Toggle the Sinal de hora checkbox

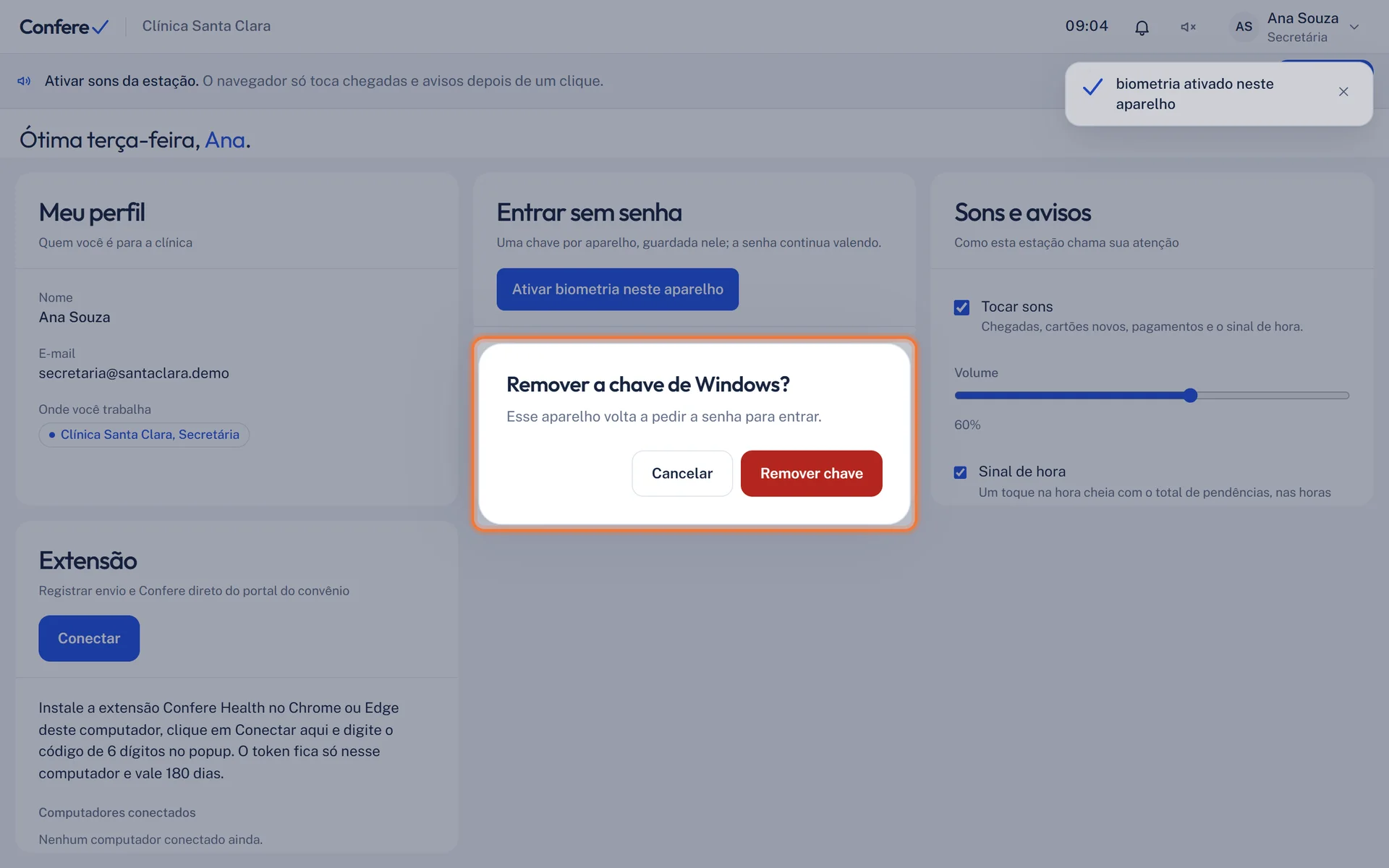pos(960,472)
